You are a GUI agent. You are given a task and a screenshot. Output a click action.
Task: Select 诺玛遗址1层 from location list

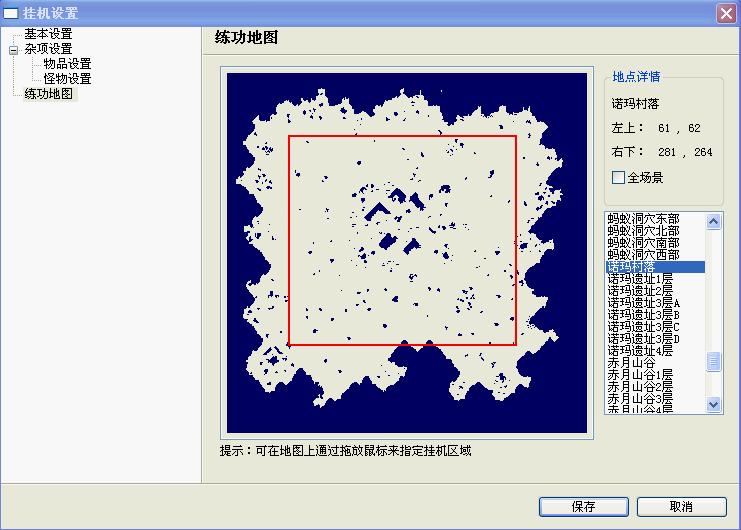click(x=640, y=279)
